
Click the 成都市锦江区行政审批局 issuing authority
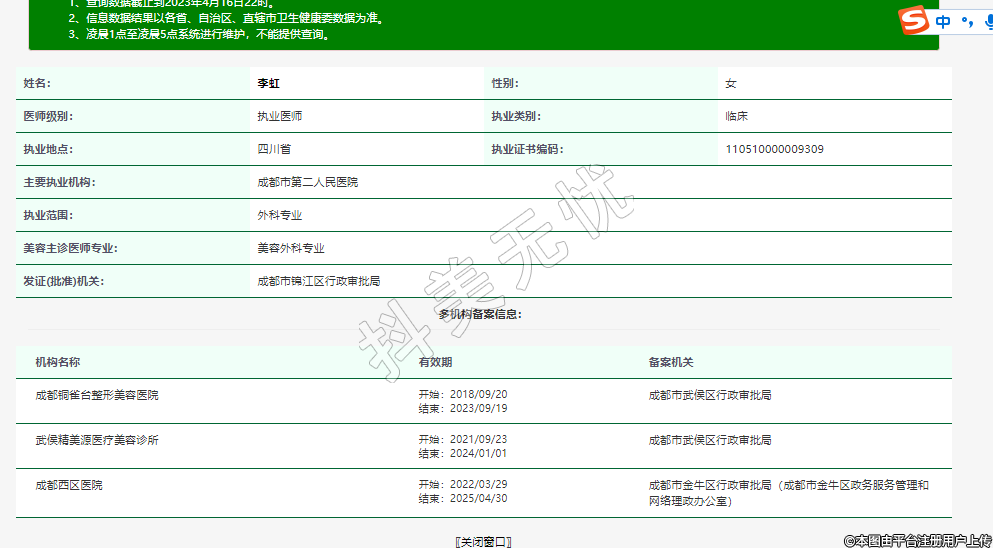point(318,281)
